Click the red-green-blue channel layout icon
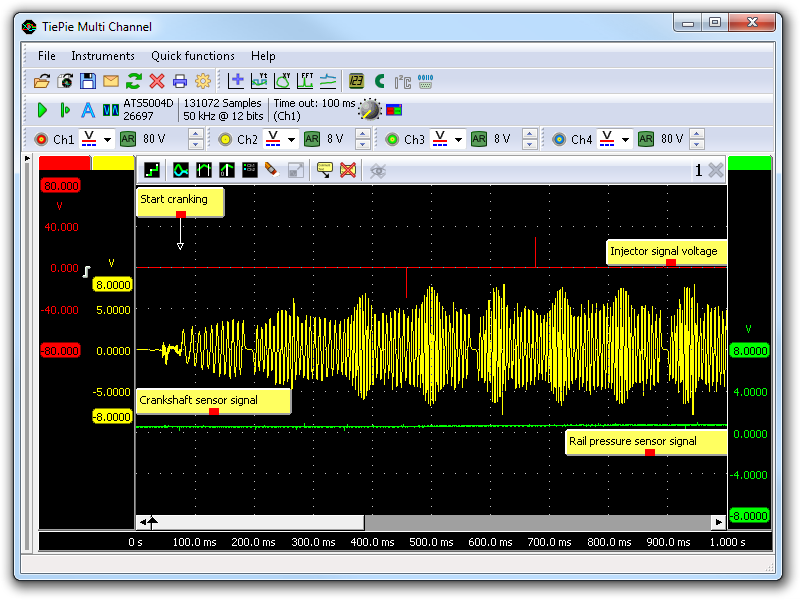Viewport: 800px width, 600px height. click(394, 110)
